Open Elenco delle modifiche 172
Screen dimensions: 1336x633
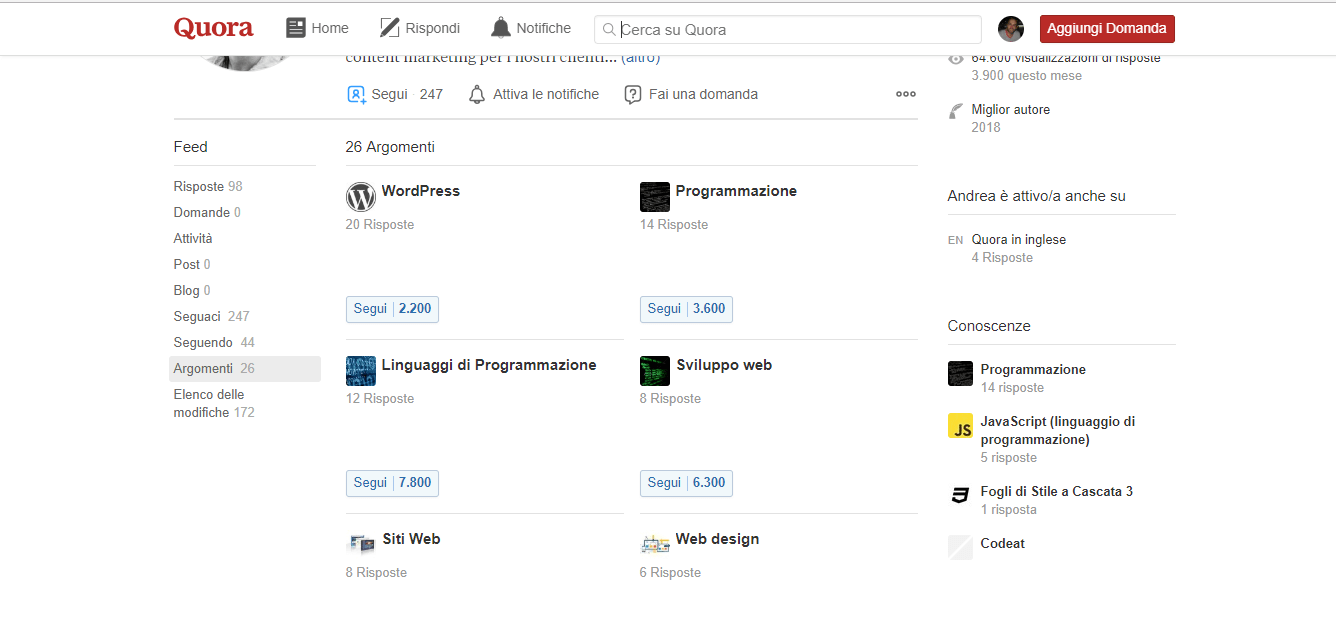[x=214, y=404]
